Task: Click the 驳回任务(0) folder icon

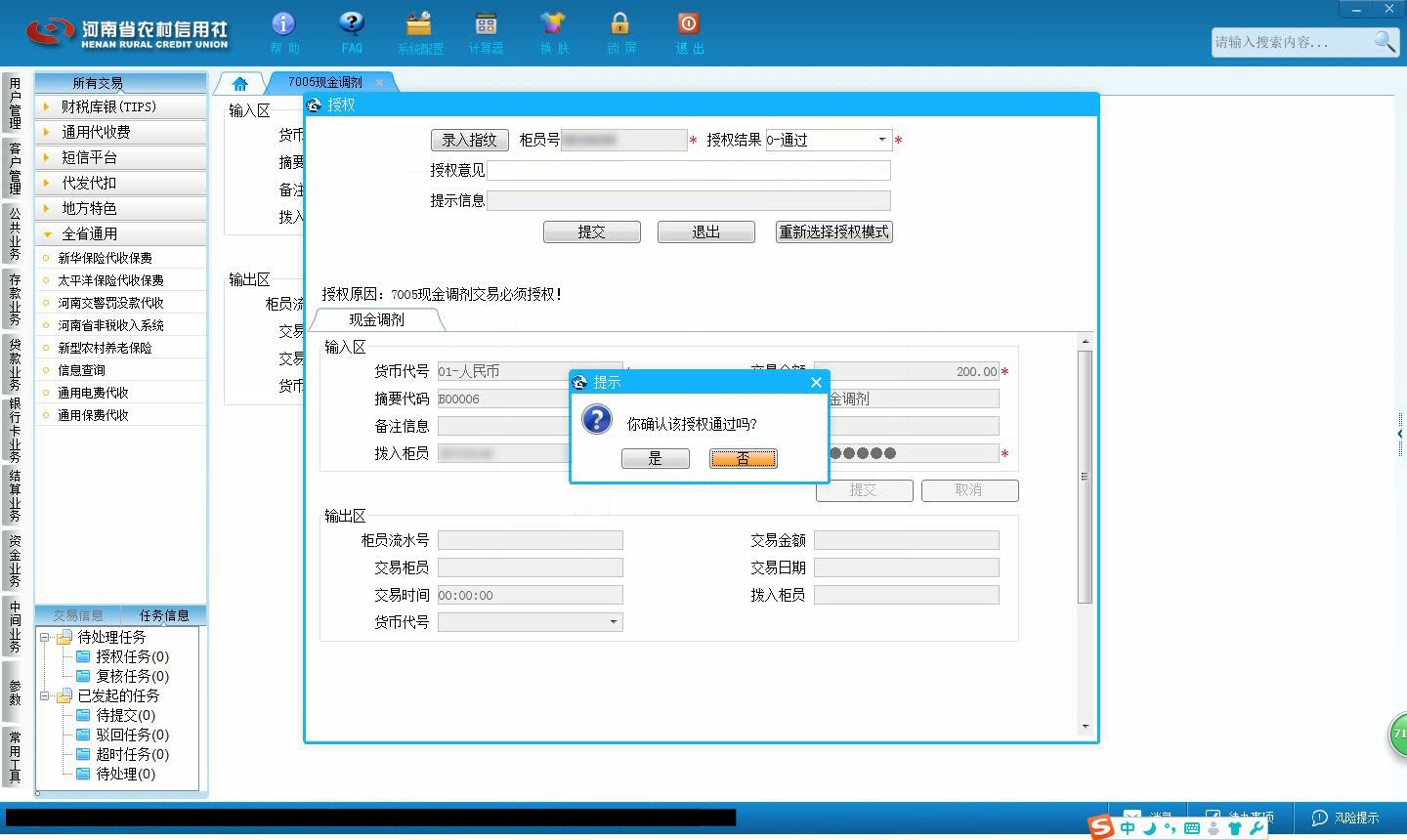Action: [83, 735]
